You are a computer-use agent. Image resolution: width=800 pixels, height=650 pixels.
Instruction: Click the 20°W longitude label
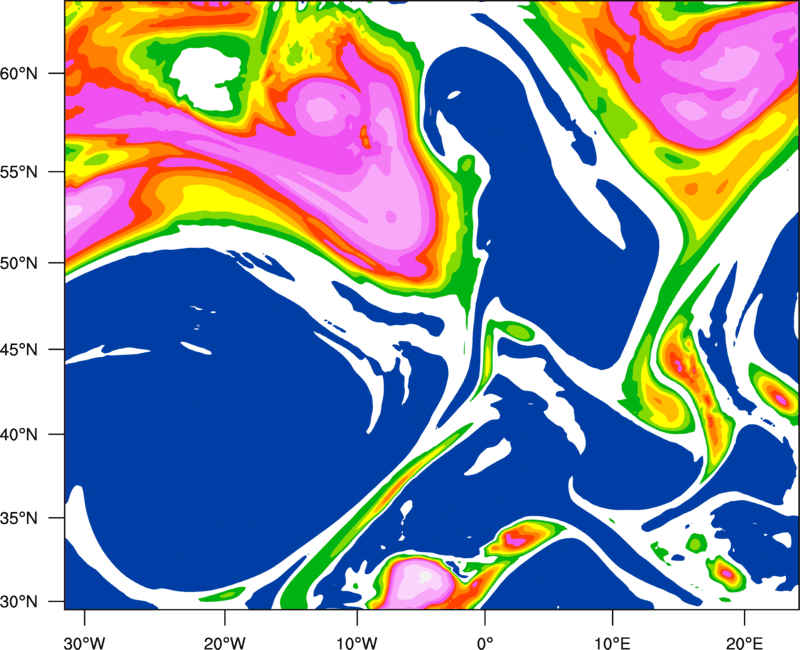coord(224,643)
